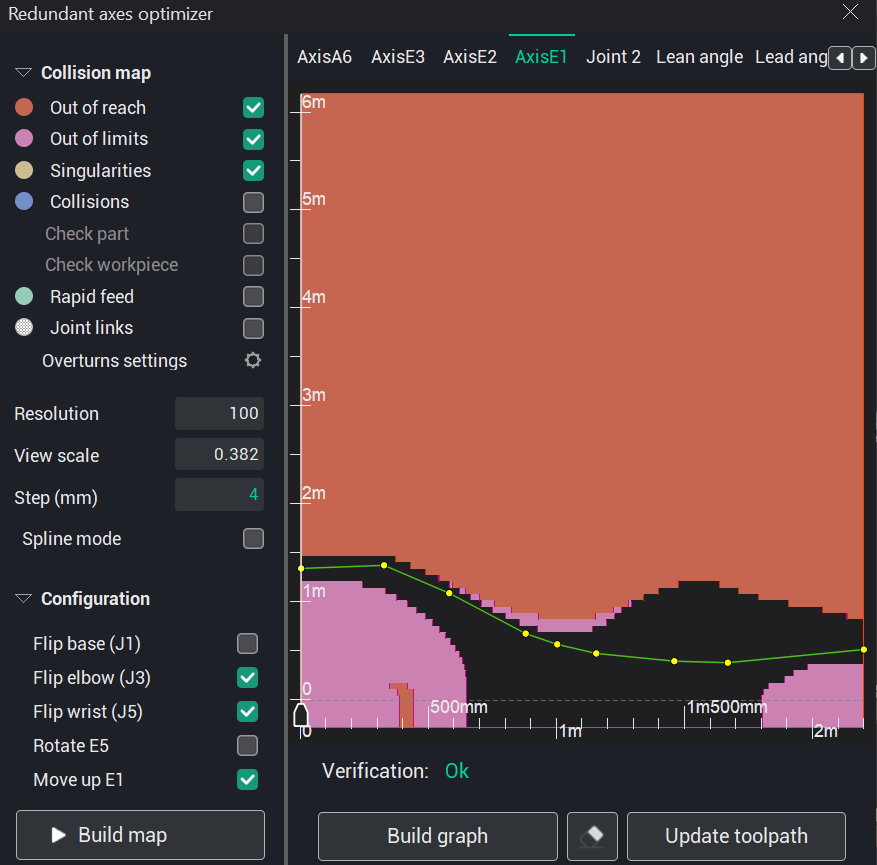Close the Redundant axes optimizer window
The image size is (877, 865).
[x=850, y=12]
